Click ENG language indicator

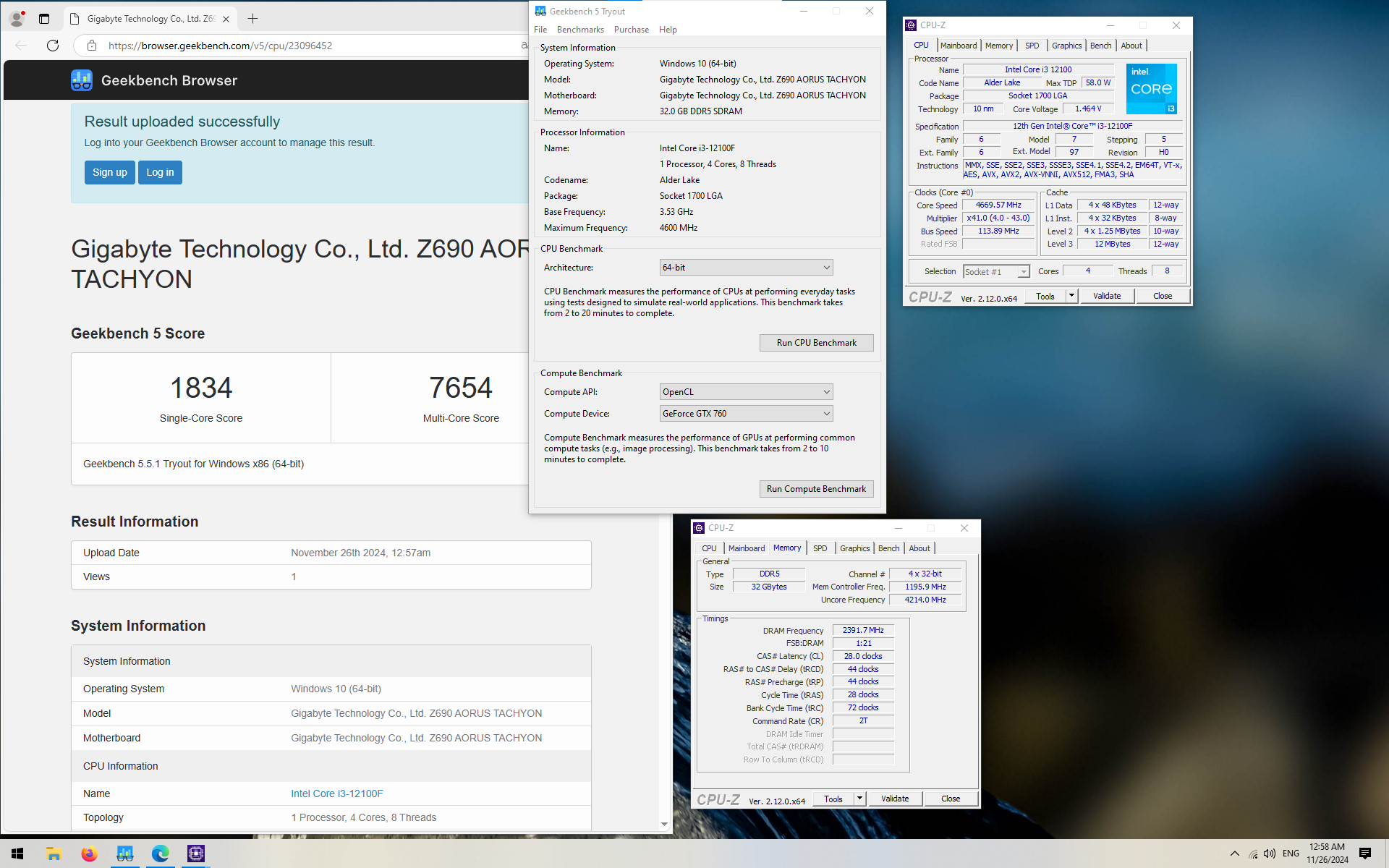[x=1291, y=854]
